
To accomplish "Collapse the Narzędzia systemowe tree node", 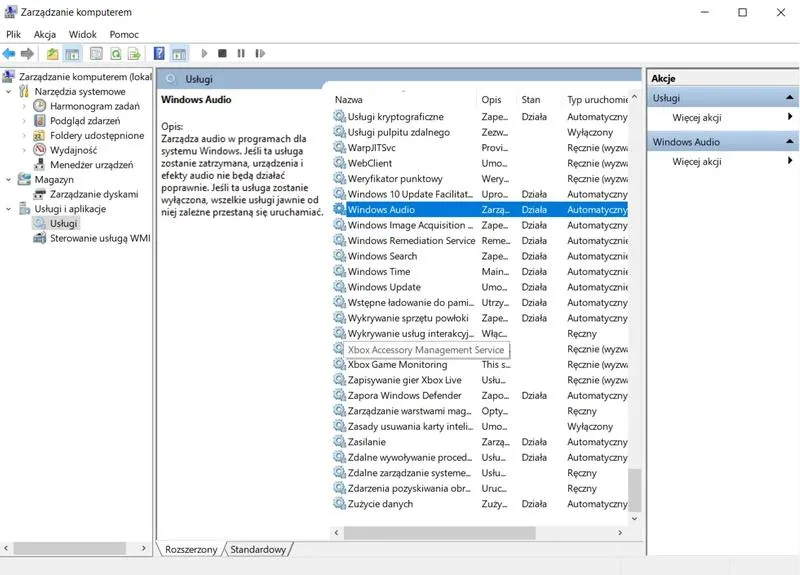I will [9, 91].
